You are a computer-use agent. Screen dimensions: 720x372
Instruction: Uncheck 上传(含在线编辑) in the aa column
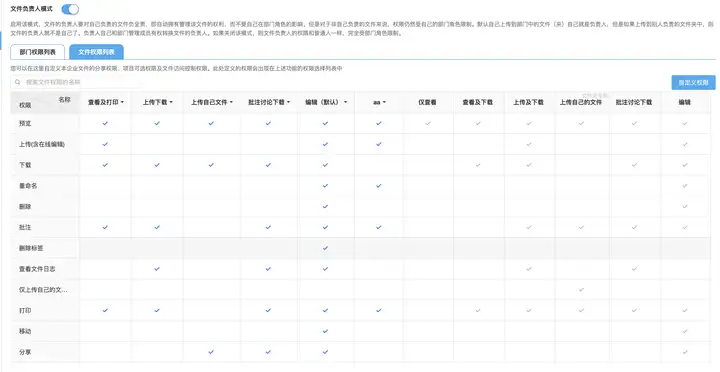click(x=379, y=144)
